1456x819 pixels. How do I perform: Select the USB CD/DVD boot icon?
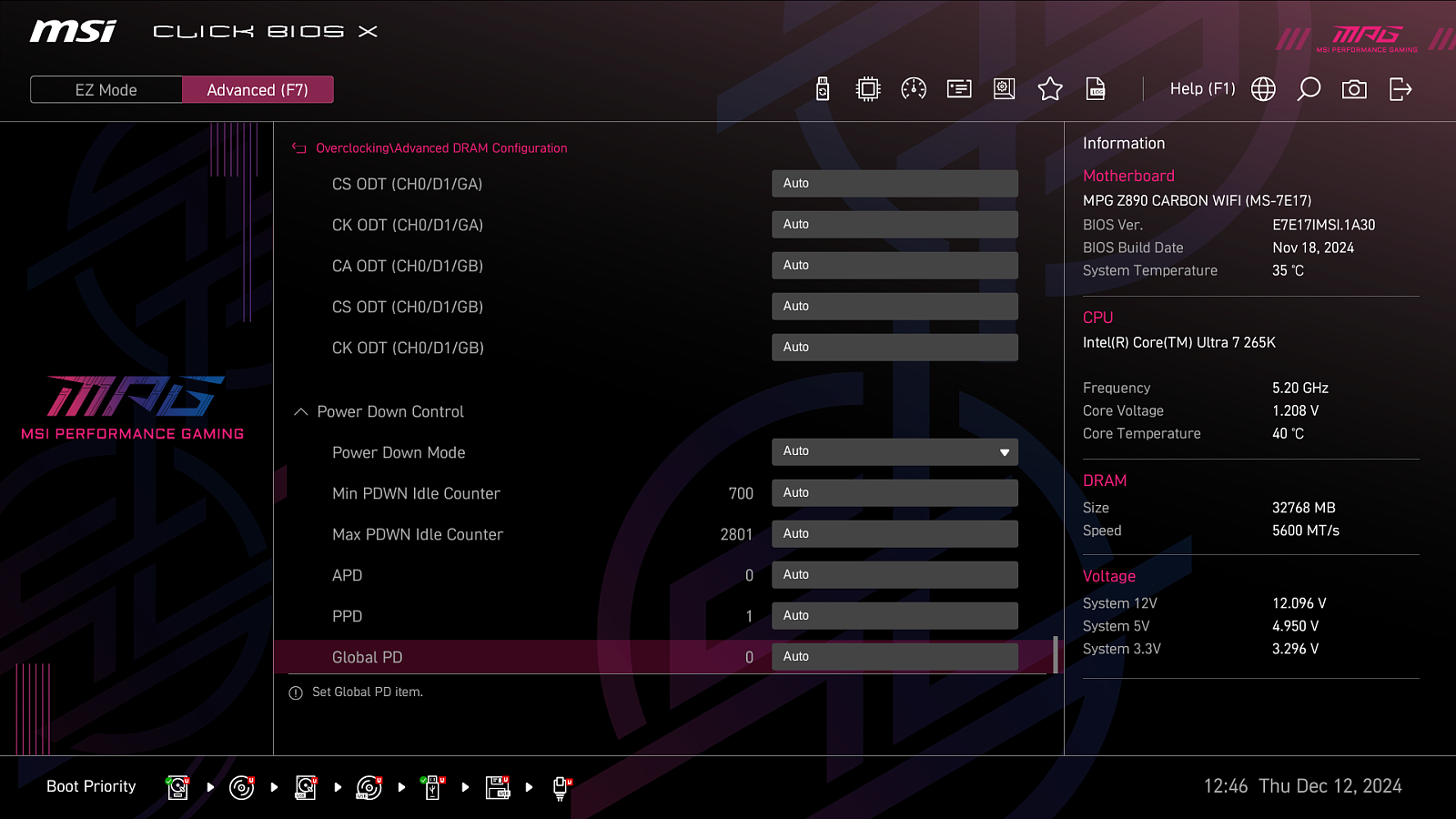click(369, 787)
